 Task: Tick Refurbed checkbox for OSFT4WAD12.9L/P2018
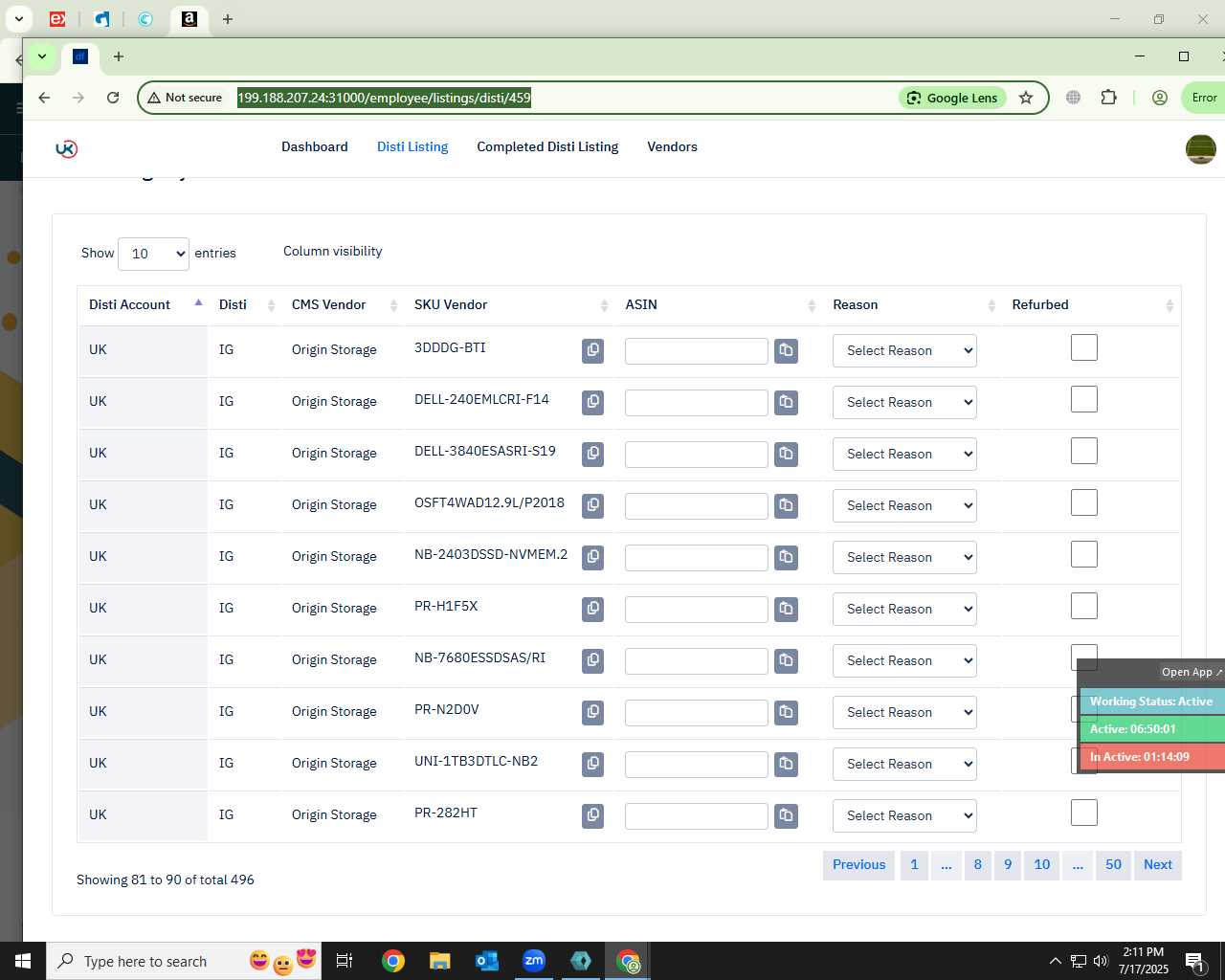coord(1084,502)
